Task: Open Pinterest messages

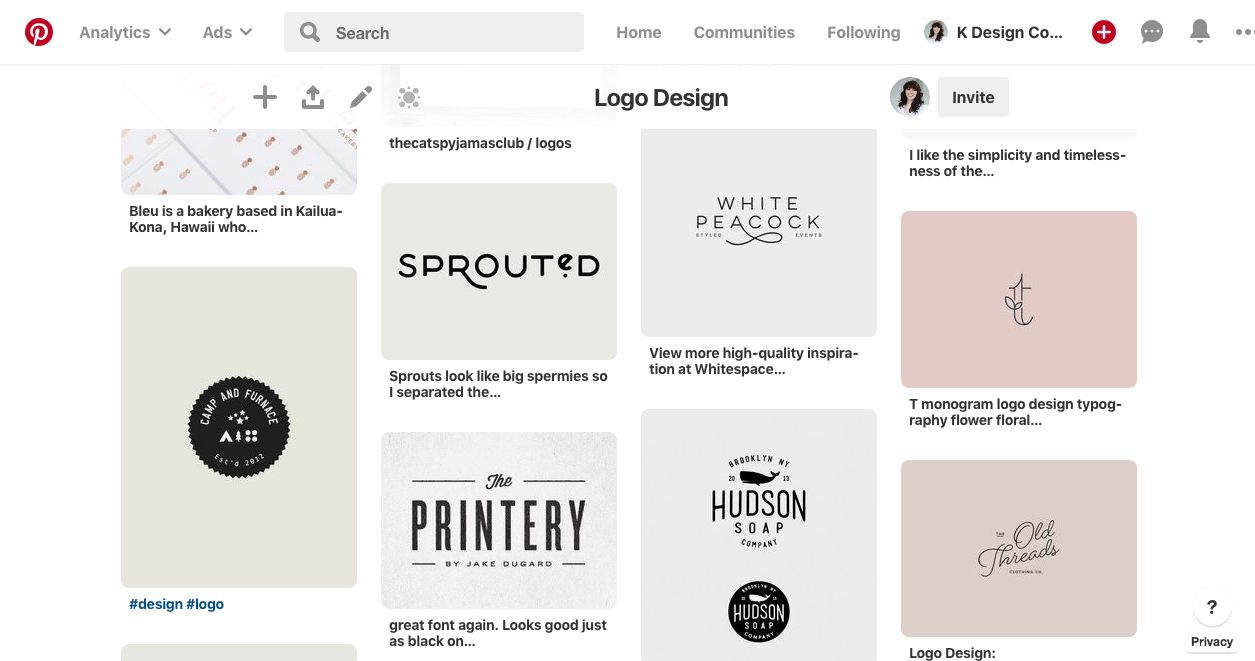Action: 1151,31
